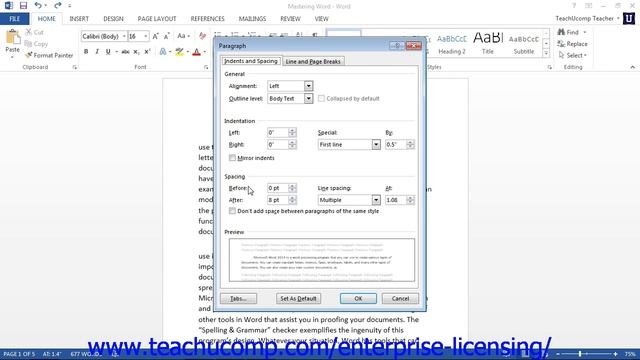Select Indents and Spacing tab
This screenshot has height=360, width=640.
pyautogui.click(x=251, y=61)
